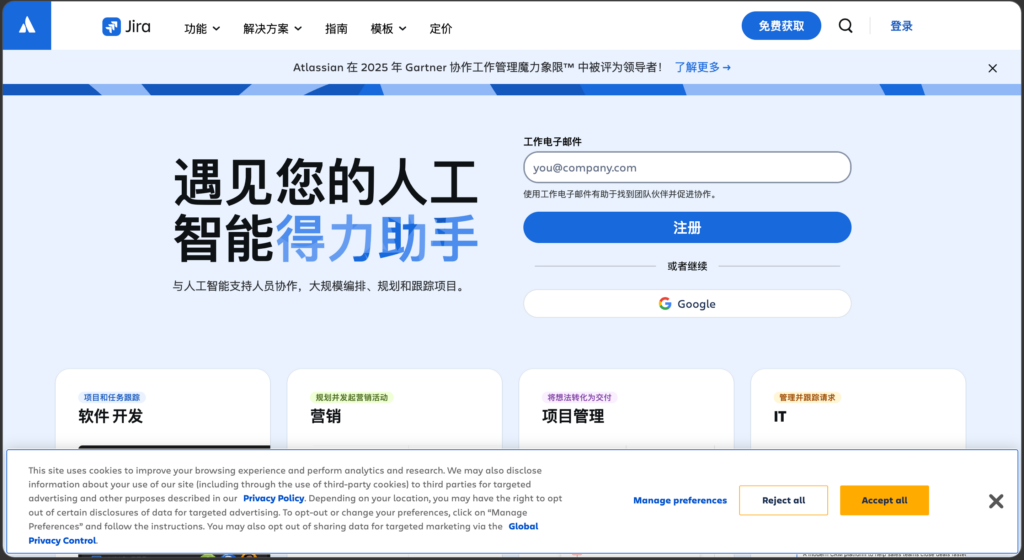The image size is (1024, 560).
Task: Close the cookie consent banner
Action: pyautogui.click(x=995, y=501)
